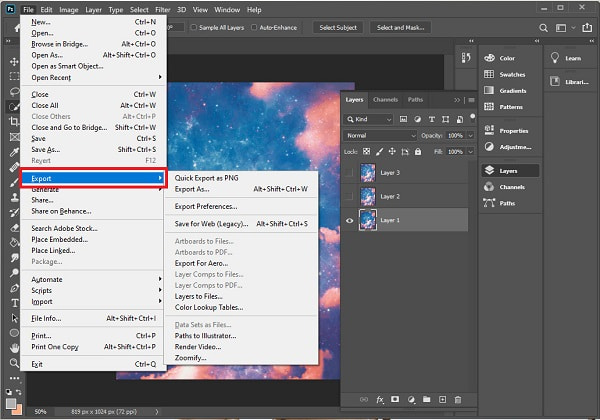Open the Opacity dropdown arrow
The width and height of the screenshot is (600, 420).
[x=471, y=135]
